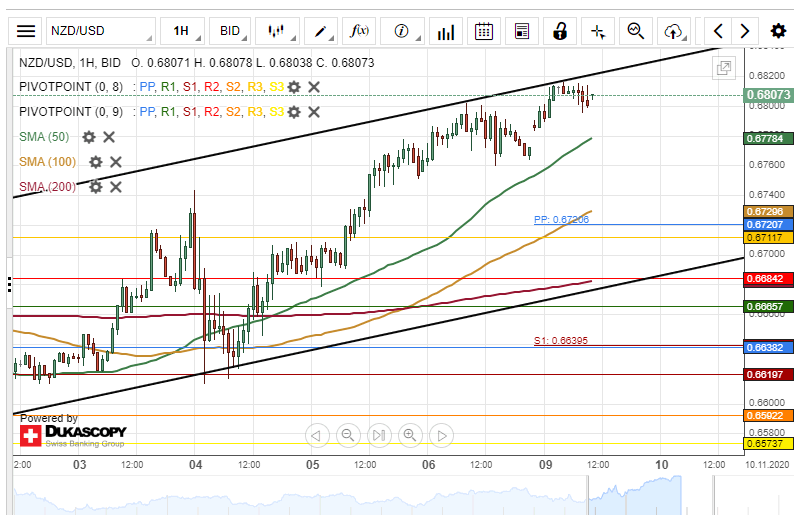Select the pencil drawing tools

point(321,31)
